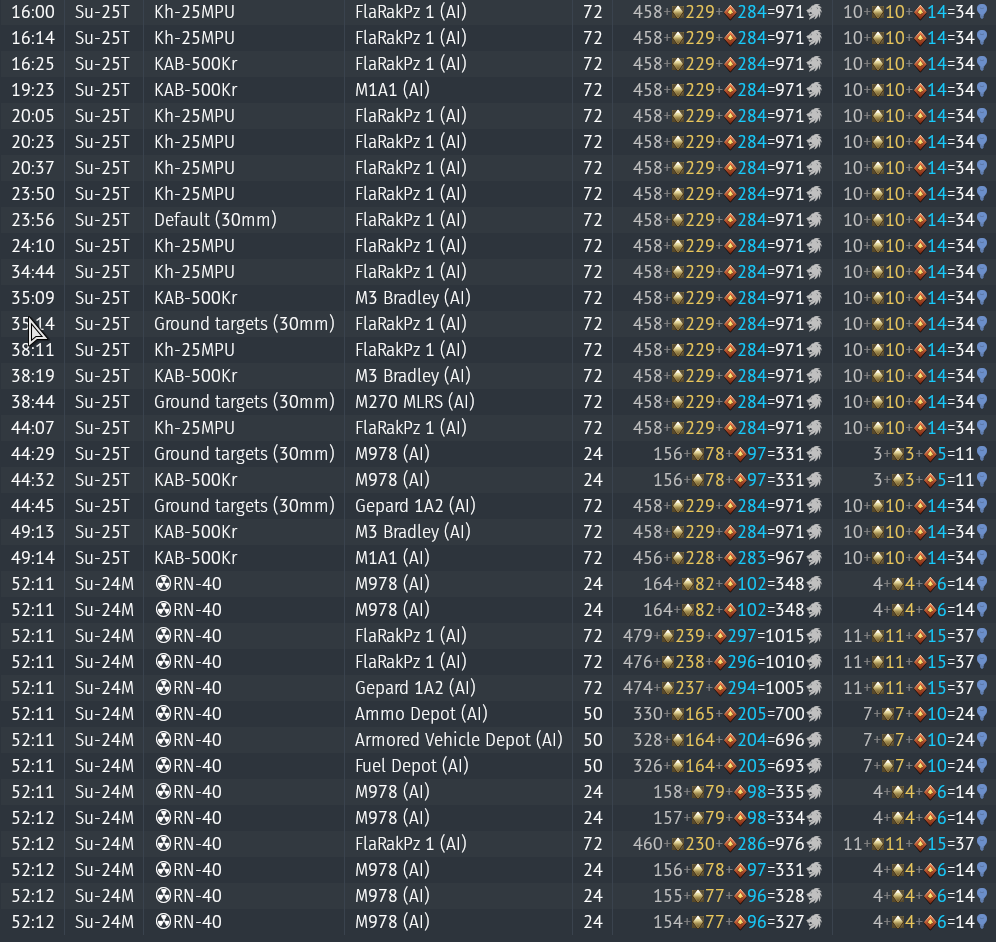The height and width of the screenshot is (942, 996).
Task: Select the Default (30mm) weapon entry
Action: tap(215, 220)
